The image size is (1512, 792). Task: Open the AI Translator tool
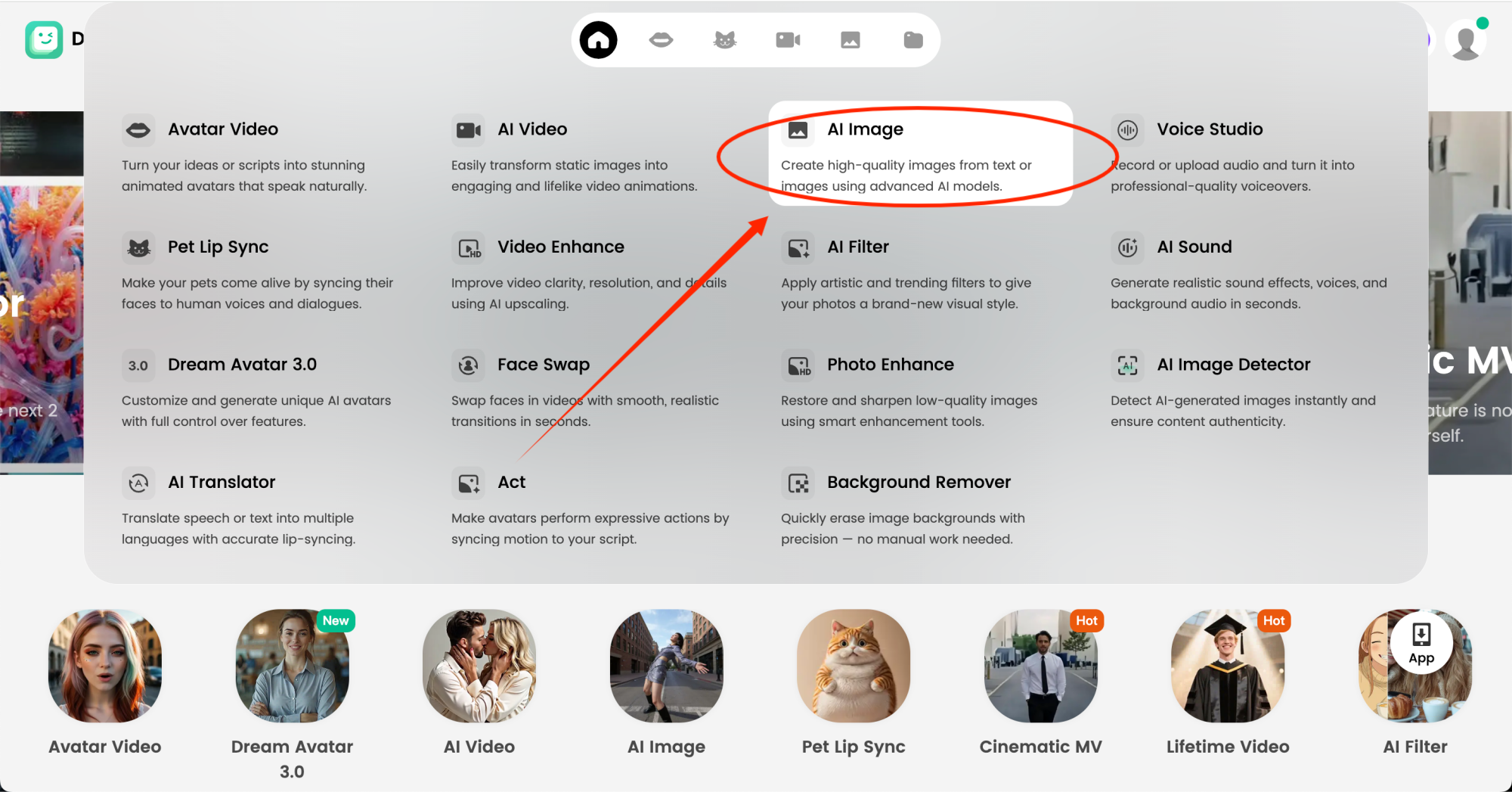(x=222, y=483)
